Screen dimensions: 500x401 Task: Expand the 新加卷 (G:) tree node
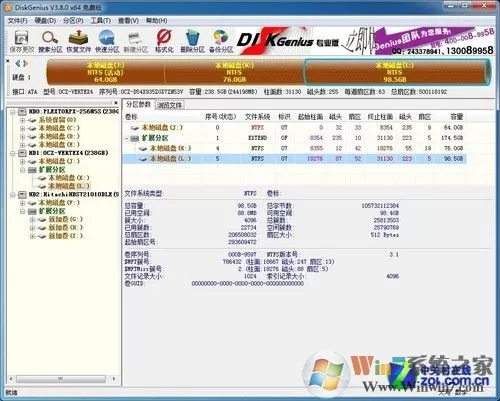[32, 219]
